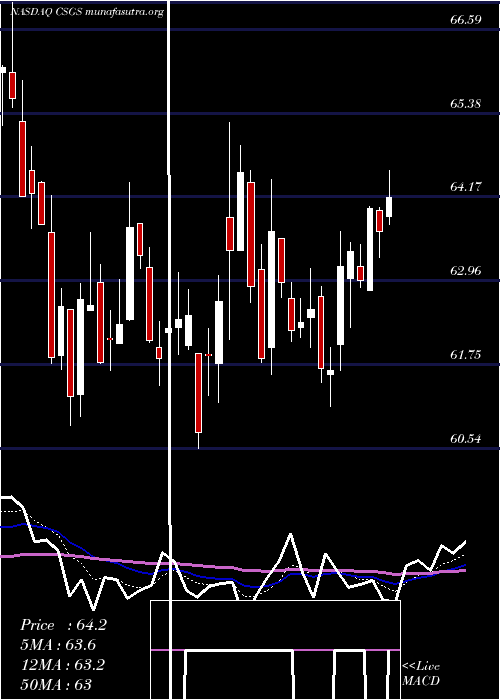Click the 'Price : 64.2' readout
Screen dimensions: 500x700
tap(63, 625)
